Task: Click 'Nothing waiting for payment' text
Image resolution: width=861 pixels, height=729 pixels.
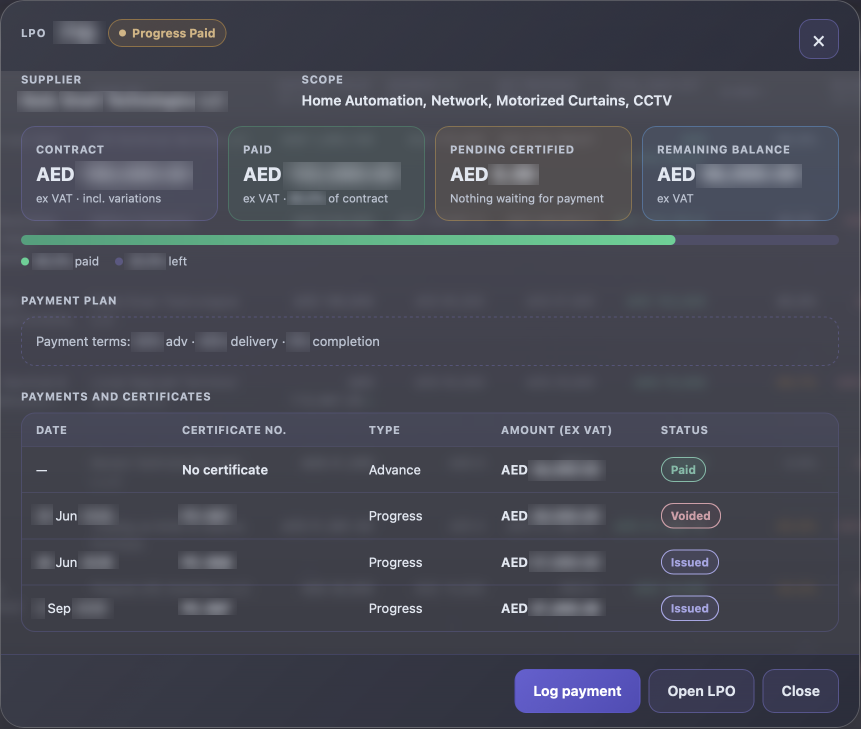Action: [527, 198]
